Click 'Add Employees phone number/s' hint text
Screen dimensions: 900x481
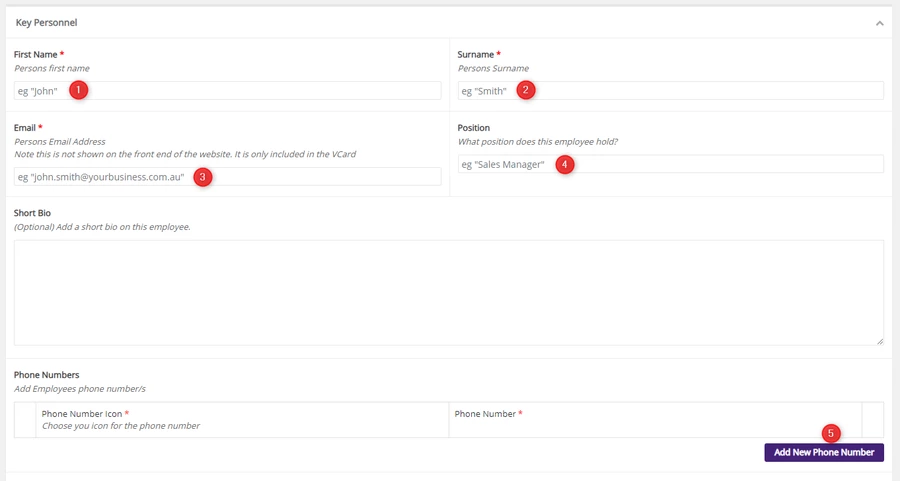[x=80, y=389]
